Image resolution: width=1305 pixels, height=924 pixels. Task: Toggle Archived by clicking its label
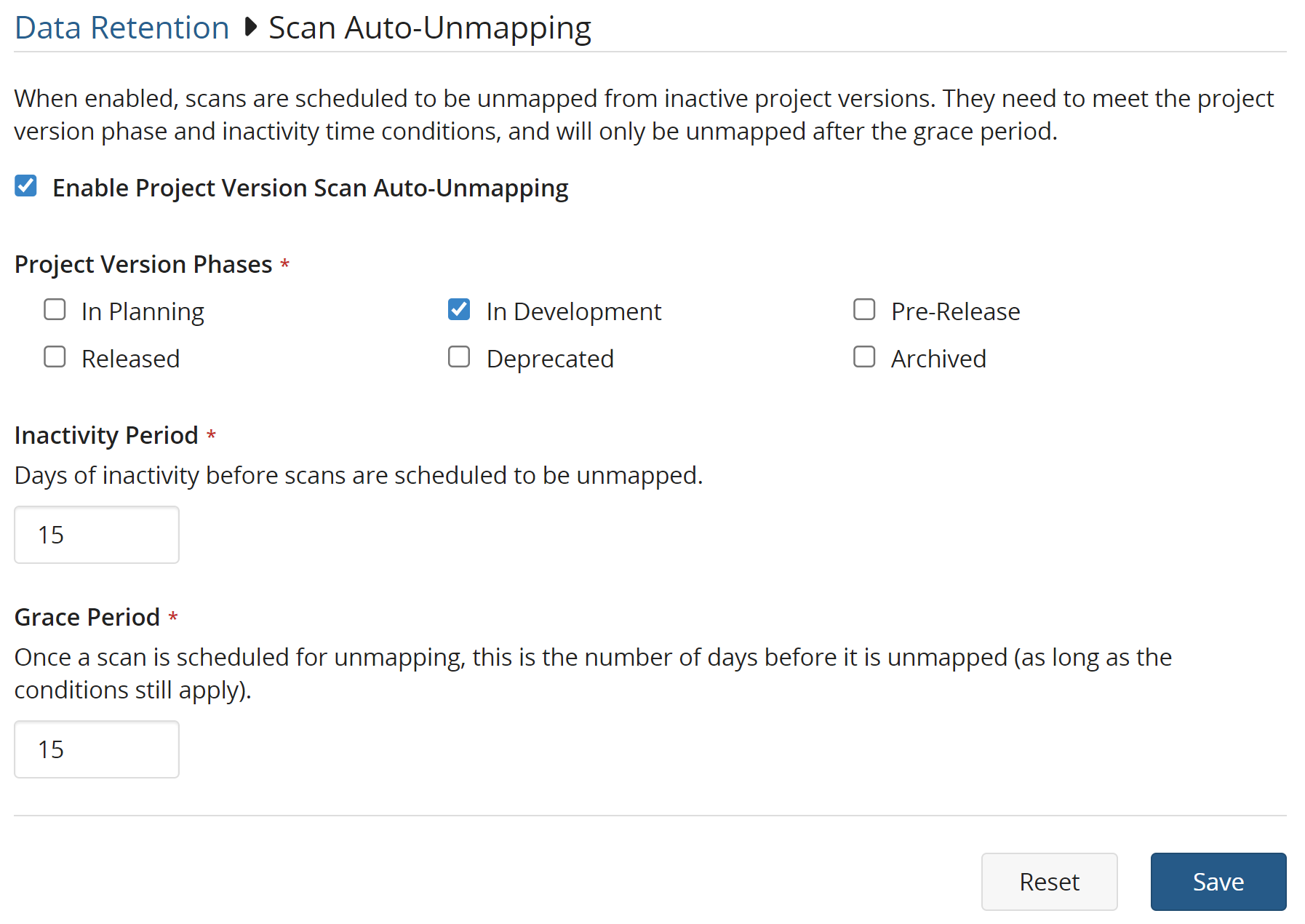(x=938, y=357)
